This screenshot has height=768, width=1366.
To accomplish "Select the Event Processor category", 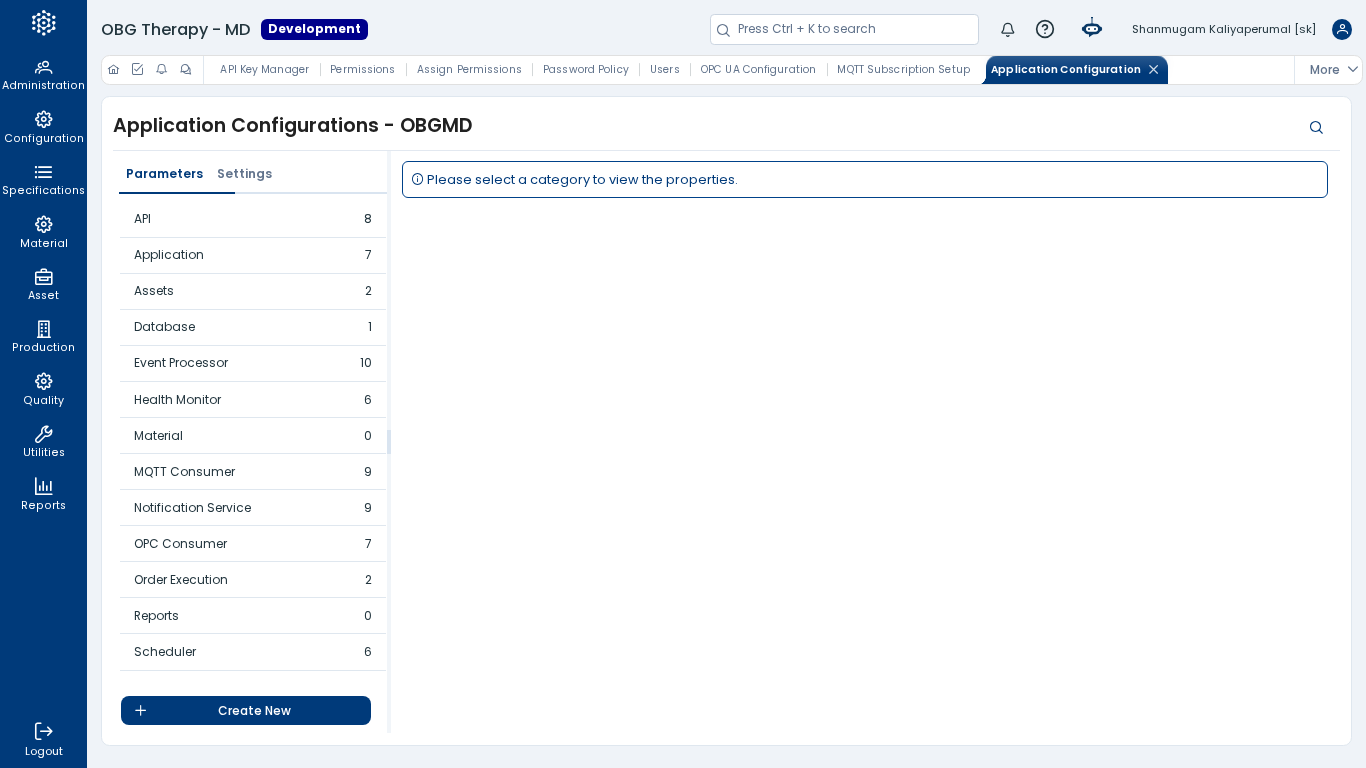I will 253,363.
